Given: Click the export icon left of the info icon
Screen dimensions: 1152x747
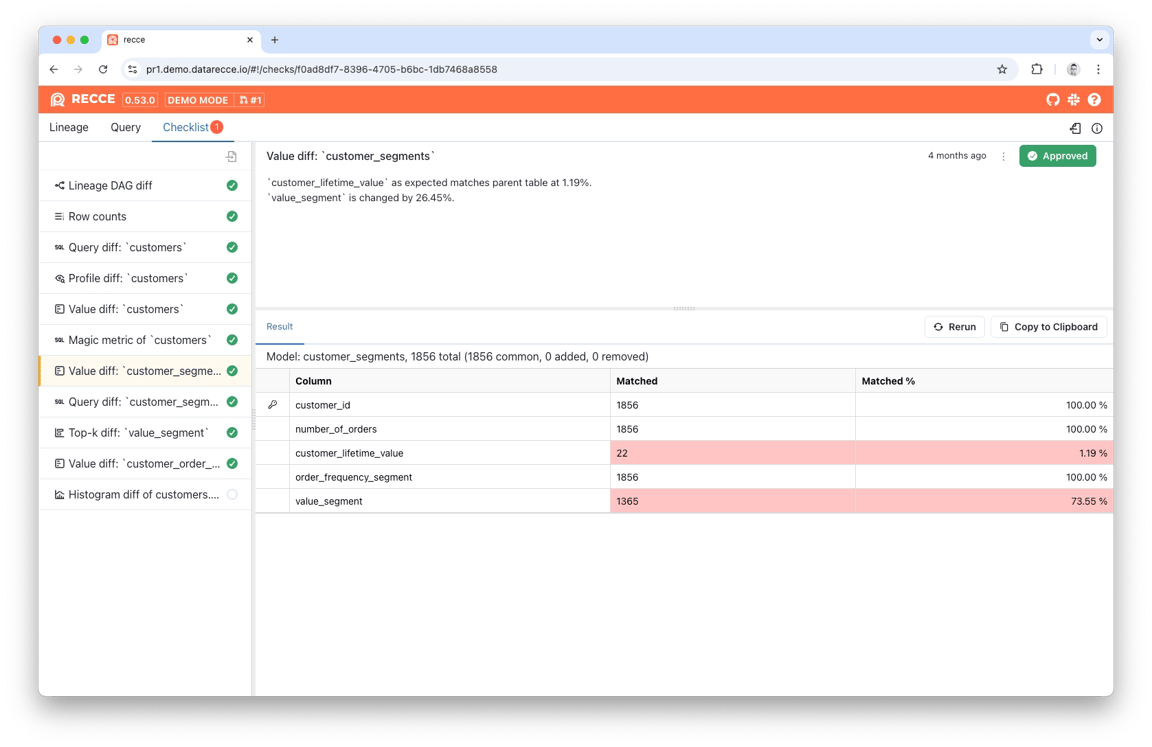Looking at the screenshot, I should click(1073, 127).
